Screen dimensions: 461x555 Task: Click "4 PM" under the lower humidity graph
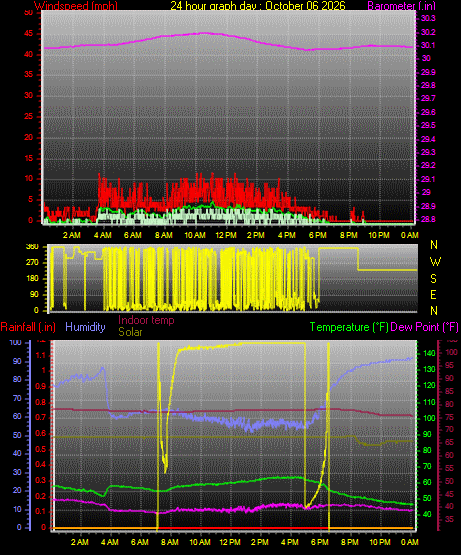click(290, 542)
